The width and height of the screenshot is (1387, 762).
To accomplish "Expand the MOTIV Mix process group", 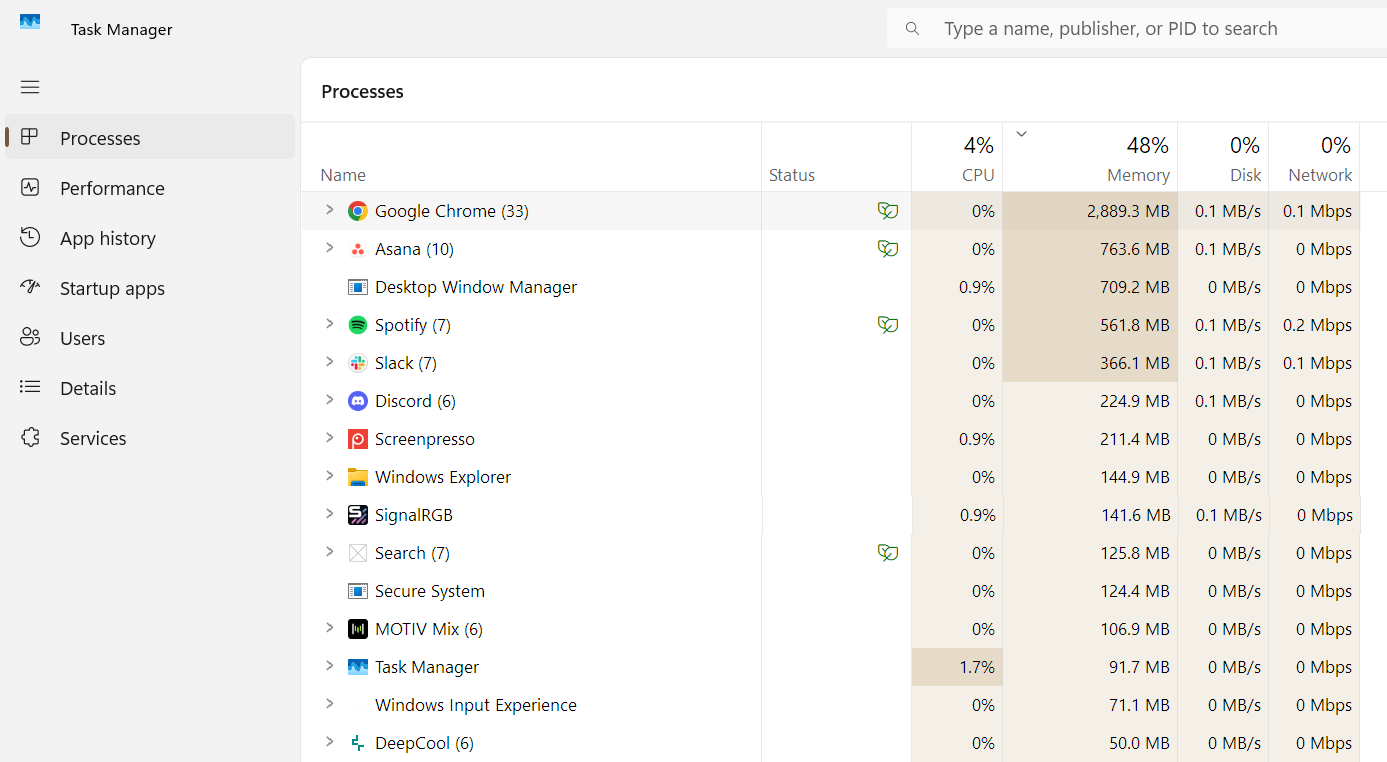I will pyautogui.click(x=329, y=628).
